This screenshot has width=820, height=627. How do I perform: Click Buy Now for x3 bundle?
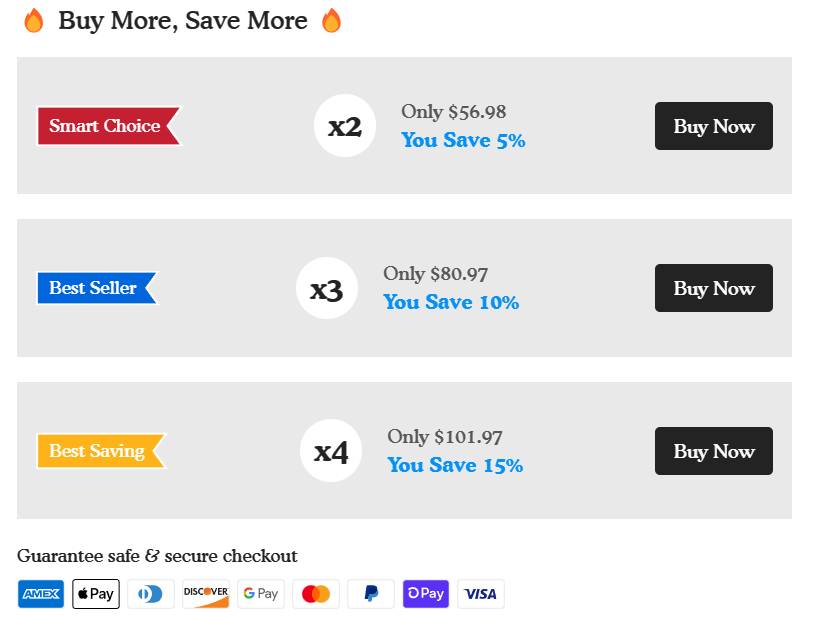713,288
